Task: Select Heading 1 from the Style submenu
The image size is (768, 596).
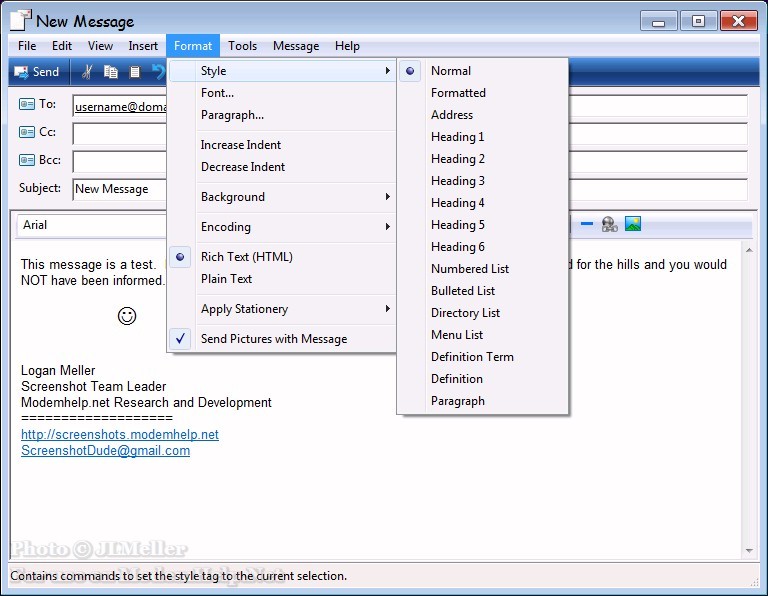Action: point(457,137)
